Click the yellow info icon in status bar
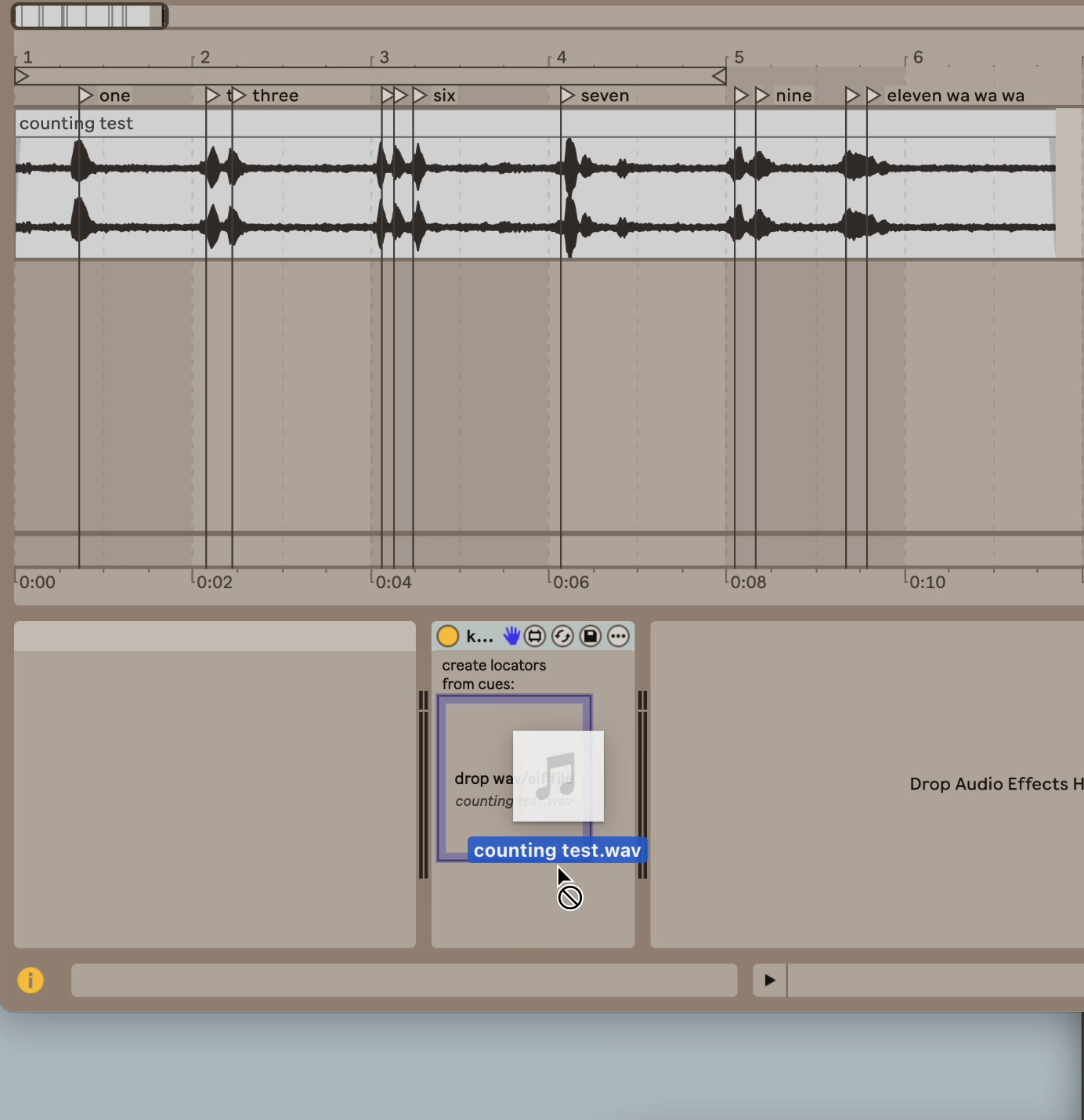 click(x=31, y=980)
